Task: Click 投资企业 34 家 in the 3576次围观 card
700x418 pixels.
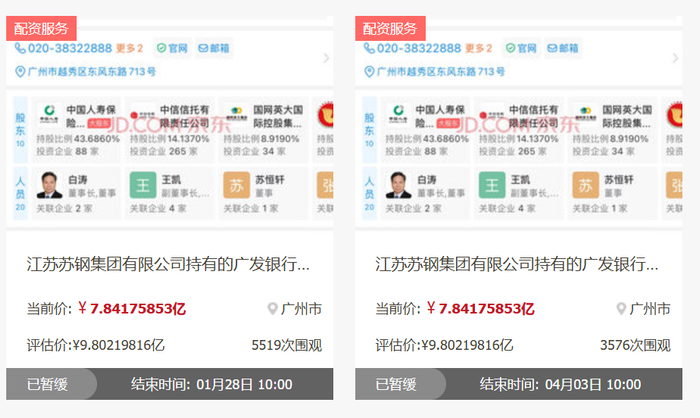Action: 604,151
